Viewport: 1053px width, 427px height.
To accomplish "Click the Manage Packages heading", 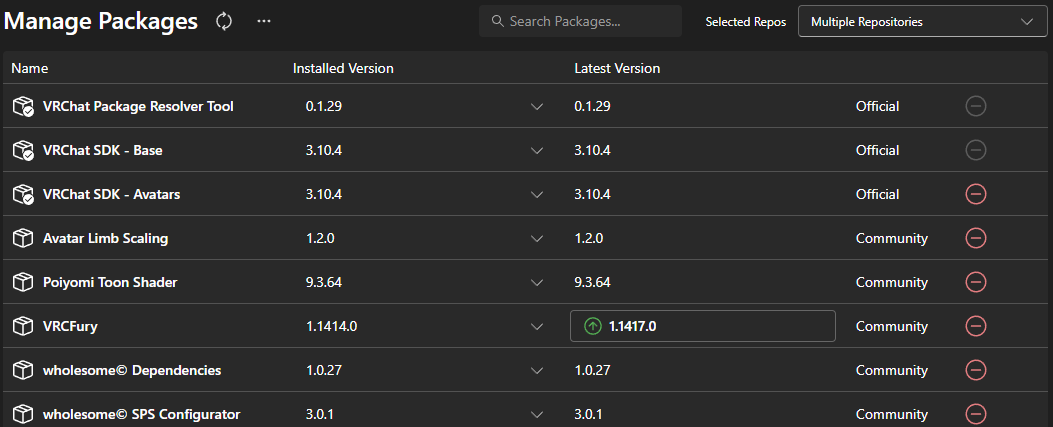I will point(101,21).
